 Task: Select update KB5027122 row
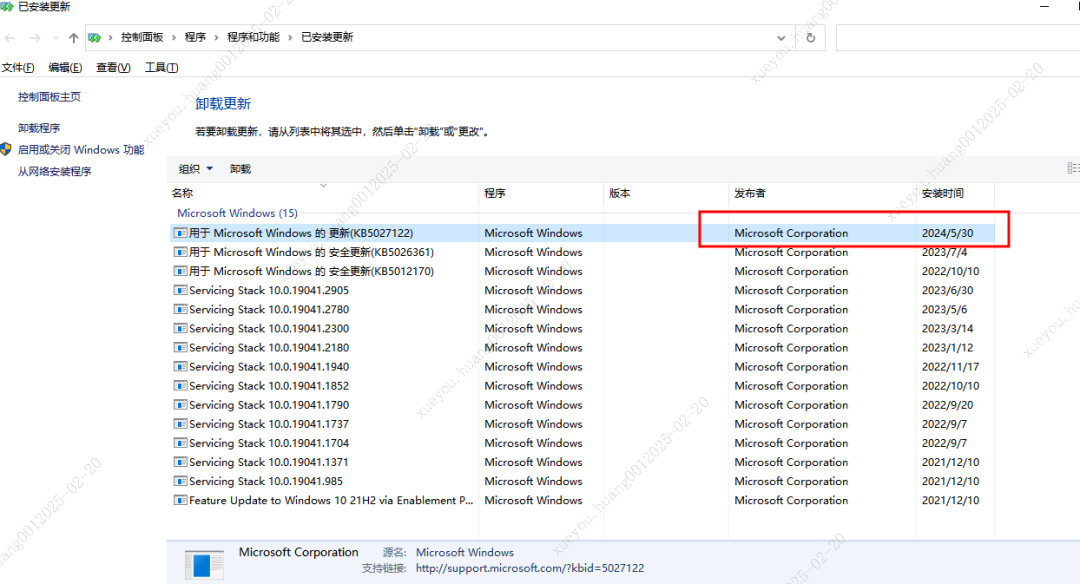(x=582, y=233)
